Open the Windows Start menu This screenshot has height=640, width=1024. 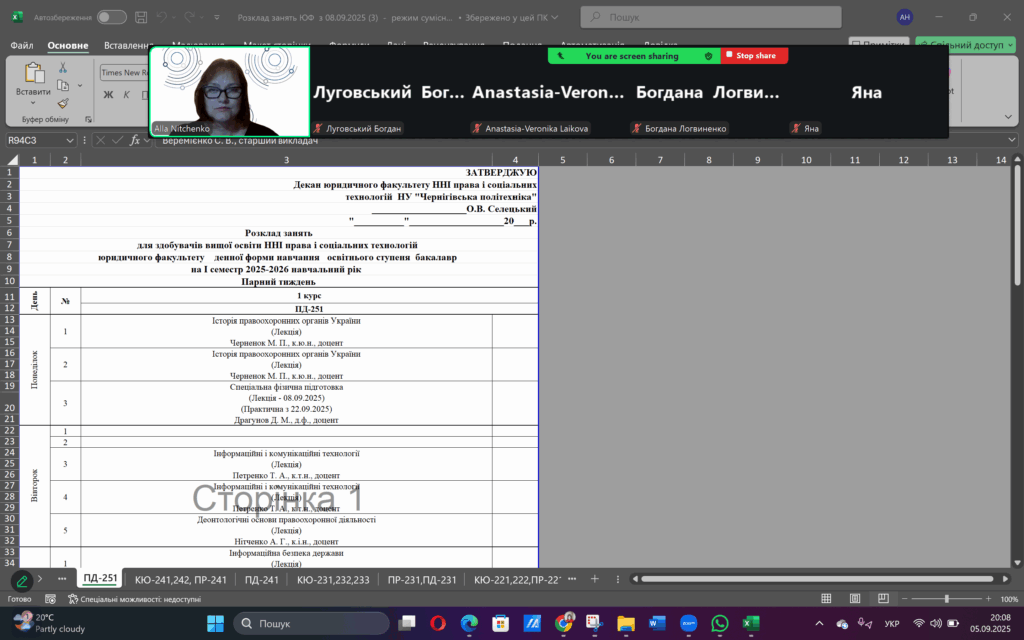tap(216, 624)
